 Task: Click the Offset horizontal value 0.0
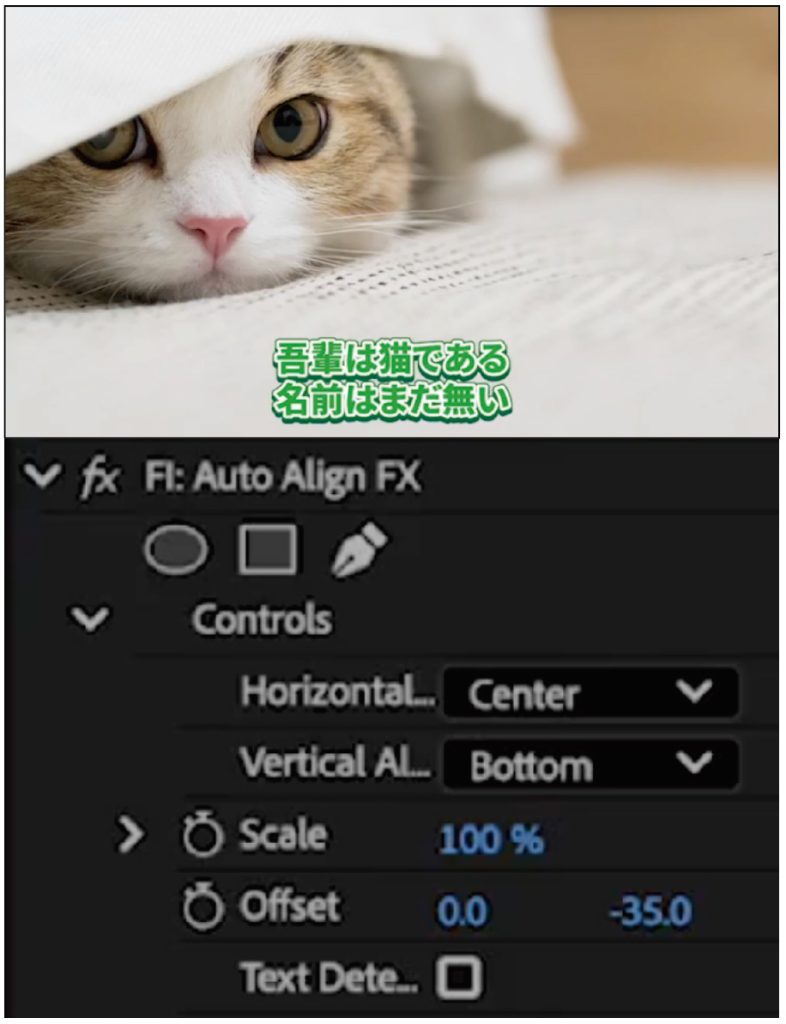point(462,911)
